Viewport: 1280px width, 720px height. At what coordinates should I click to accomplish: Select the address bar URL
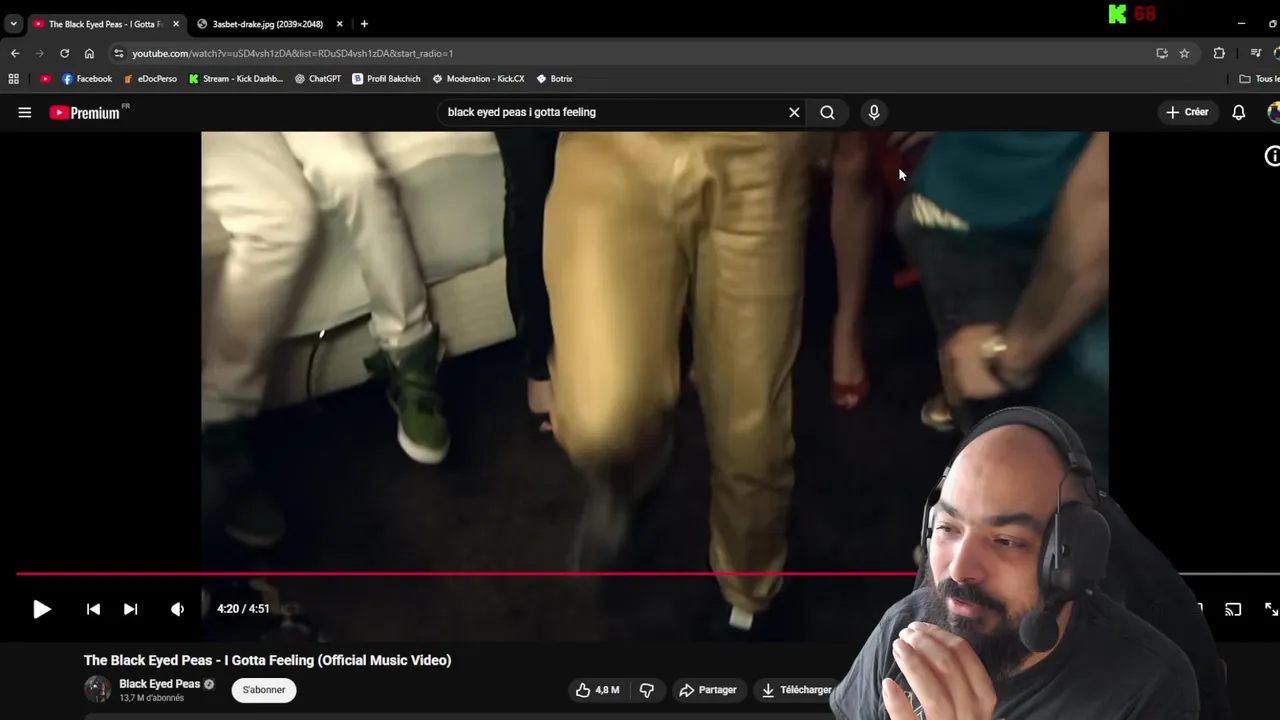[293, 53]
